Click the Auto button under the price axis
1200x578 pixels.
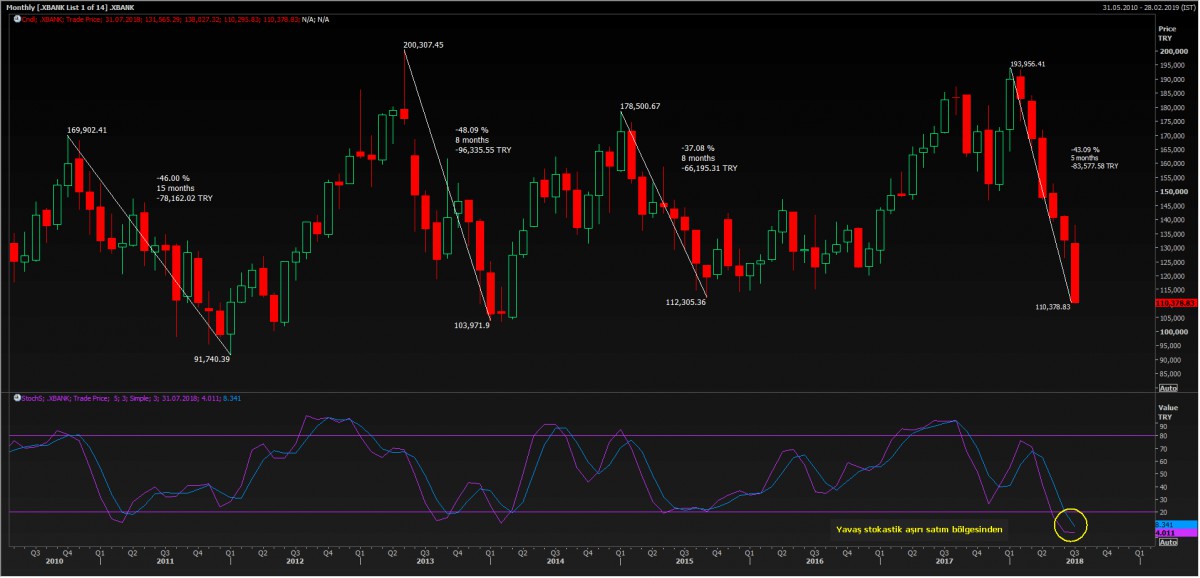click(1167, 387)
